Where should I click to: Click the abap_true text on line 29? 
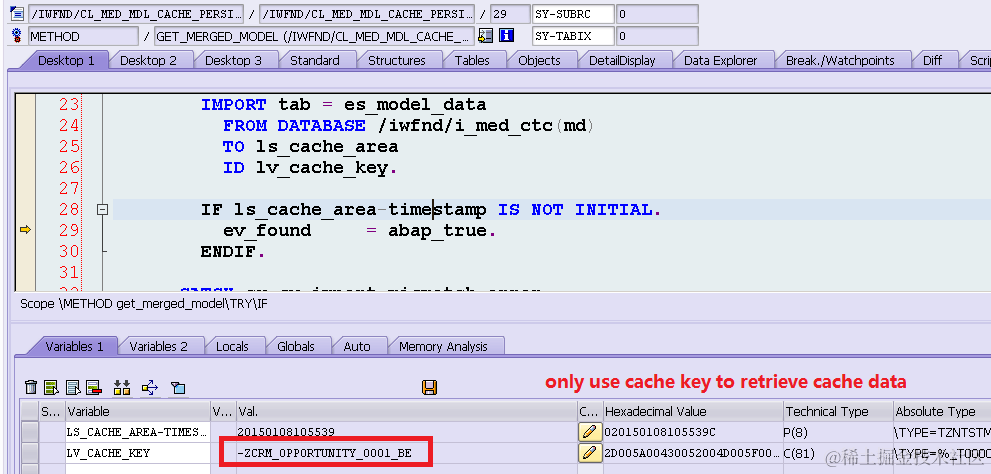point(437,231)
